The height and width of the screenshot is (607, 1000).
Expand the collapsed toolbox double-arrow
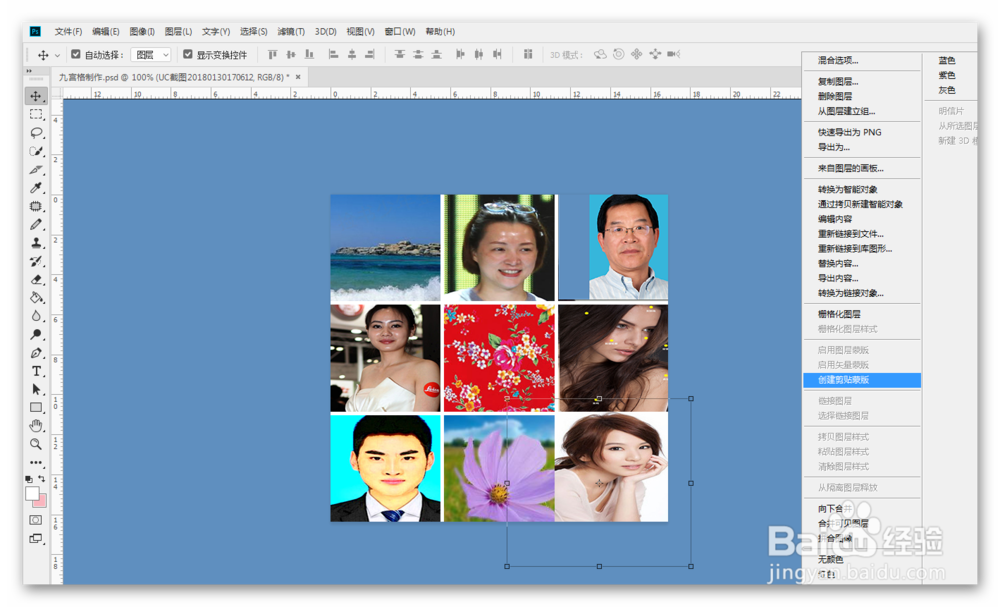(x=29, y=71)
